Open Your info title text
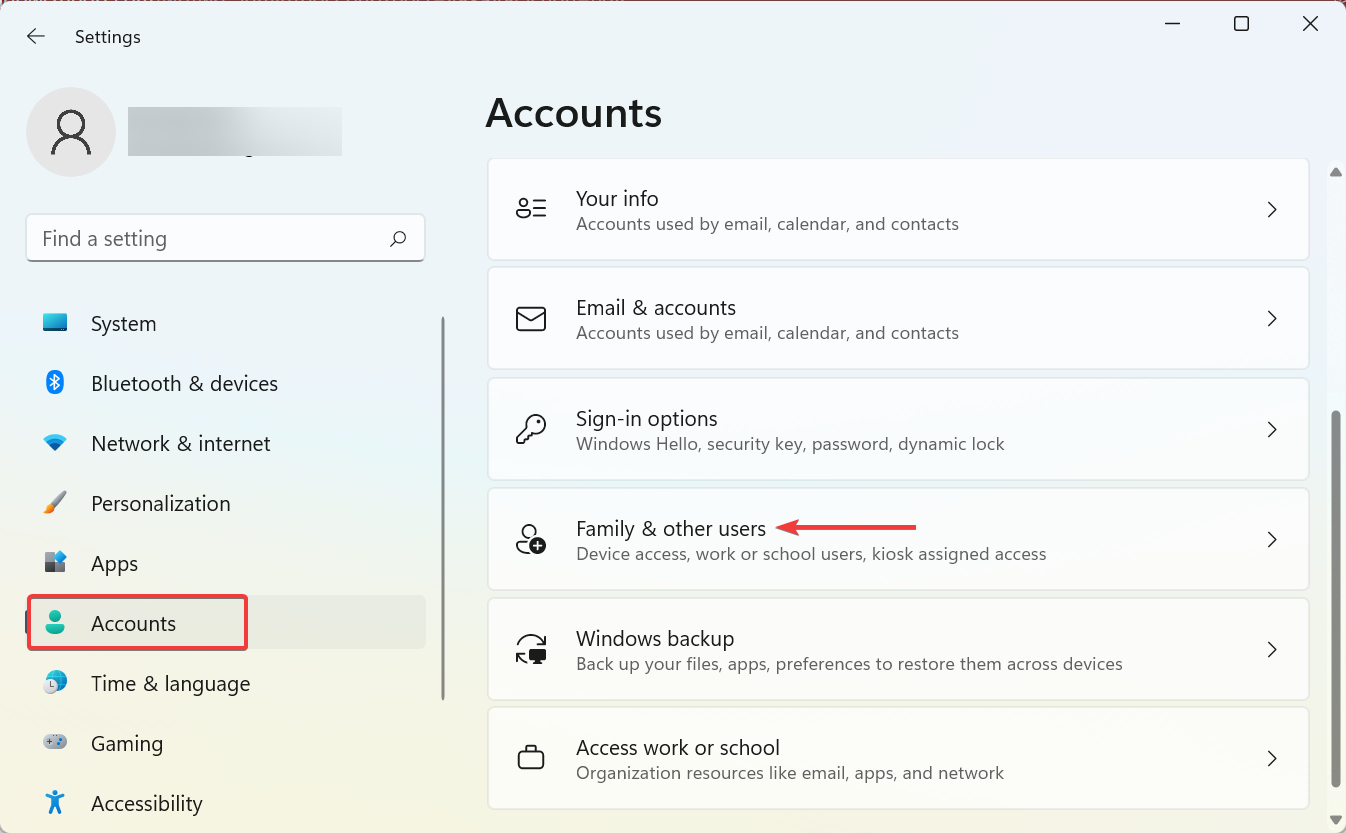The width and height of the screenshot is (1346, 833). point(617,198)
